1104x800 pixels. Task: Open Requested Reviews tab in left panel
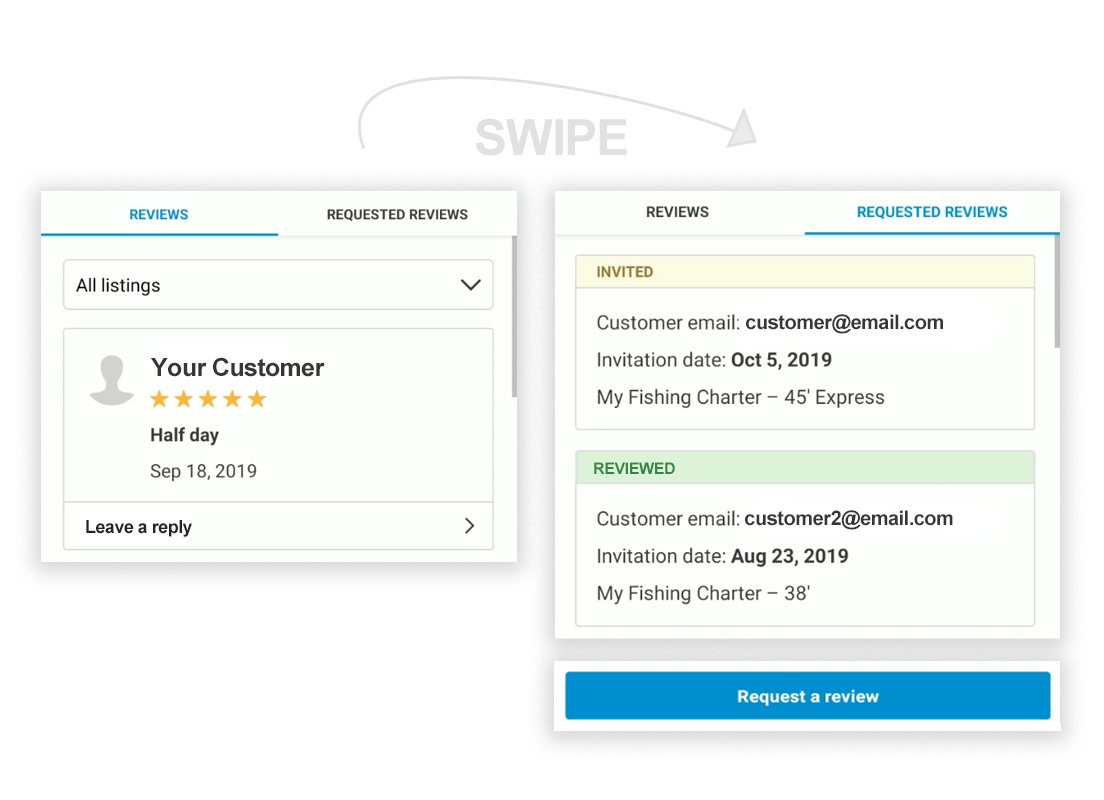click(x=397, y=214)
